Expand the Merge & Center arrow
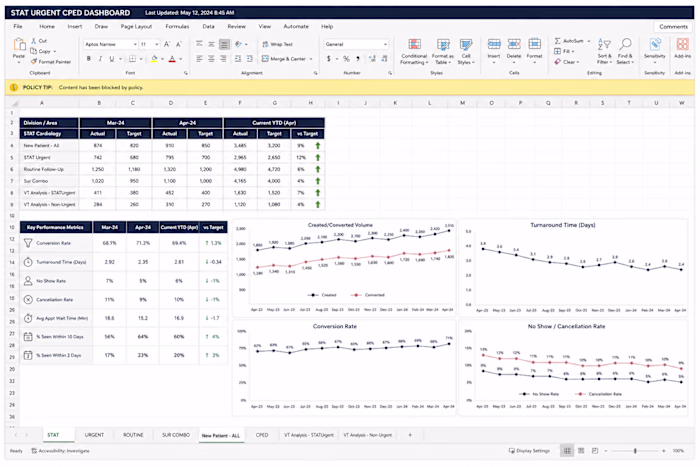Screen dimensions: 700x467 [x=311, y=59]
